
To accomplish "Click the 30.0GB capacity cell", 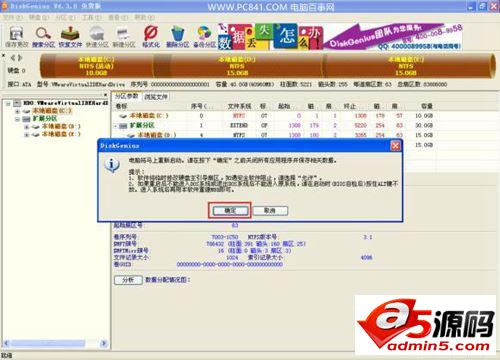I will (424, 126).
